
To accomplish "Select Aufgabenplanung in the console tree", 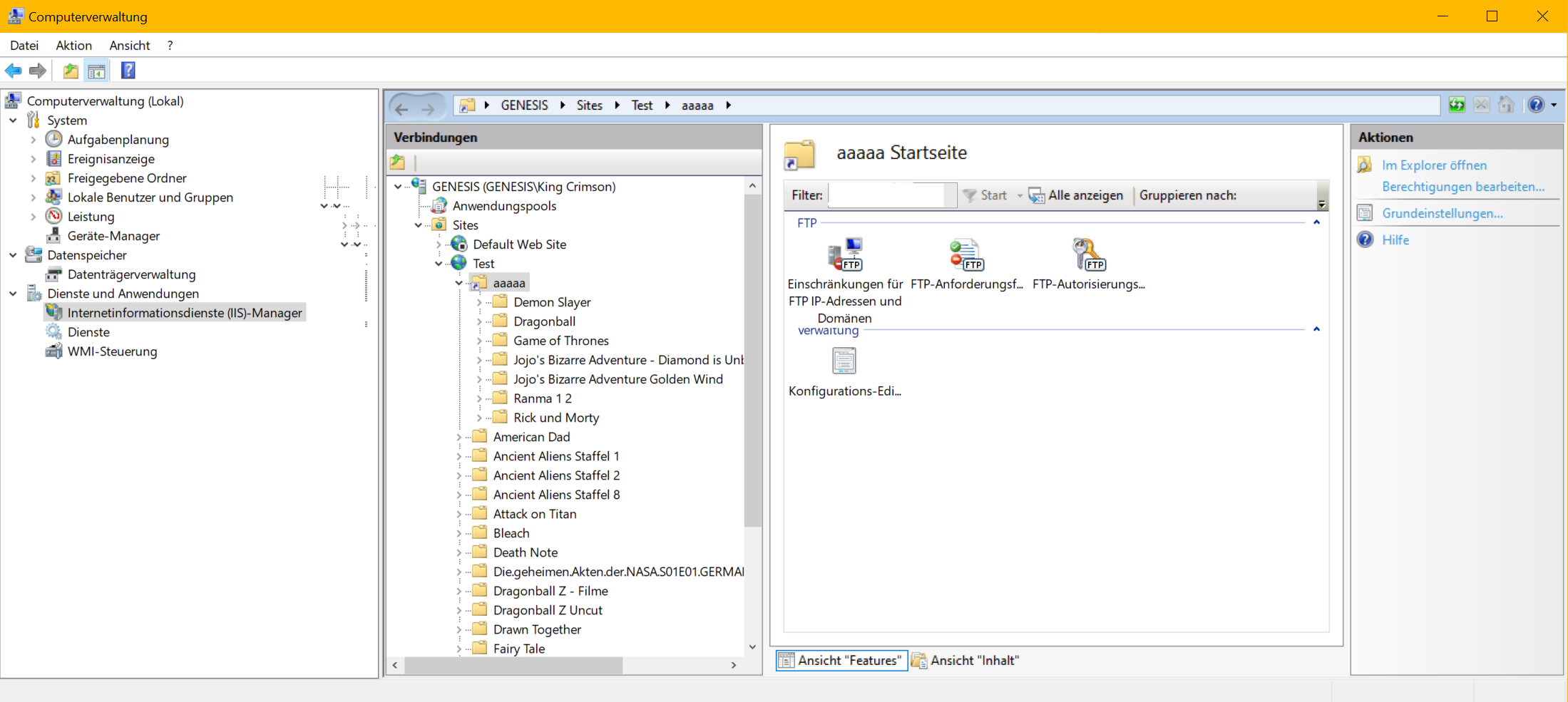I will (x=118, y=140).
